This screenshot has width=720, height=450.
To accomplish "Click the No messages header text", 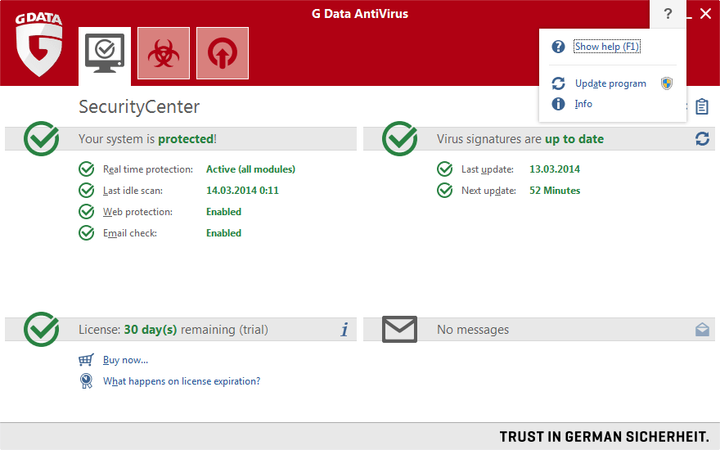I will click(x=473, y=330).
